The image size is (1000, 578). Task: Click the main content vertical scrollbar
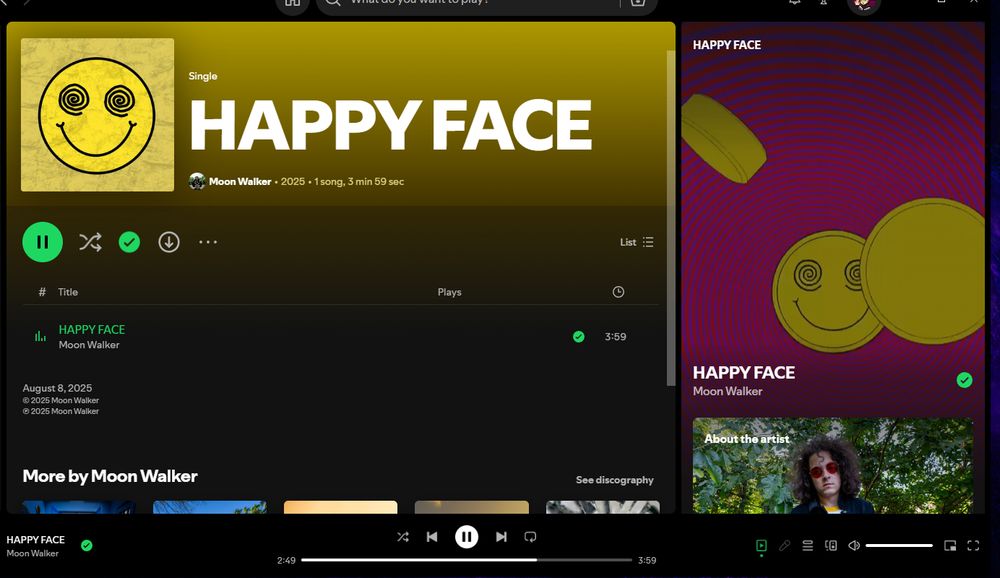click(x=670, y=217)
